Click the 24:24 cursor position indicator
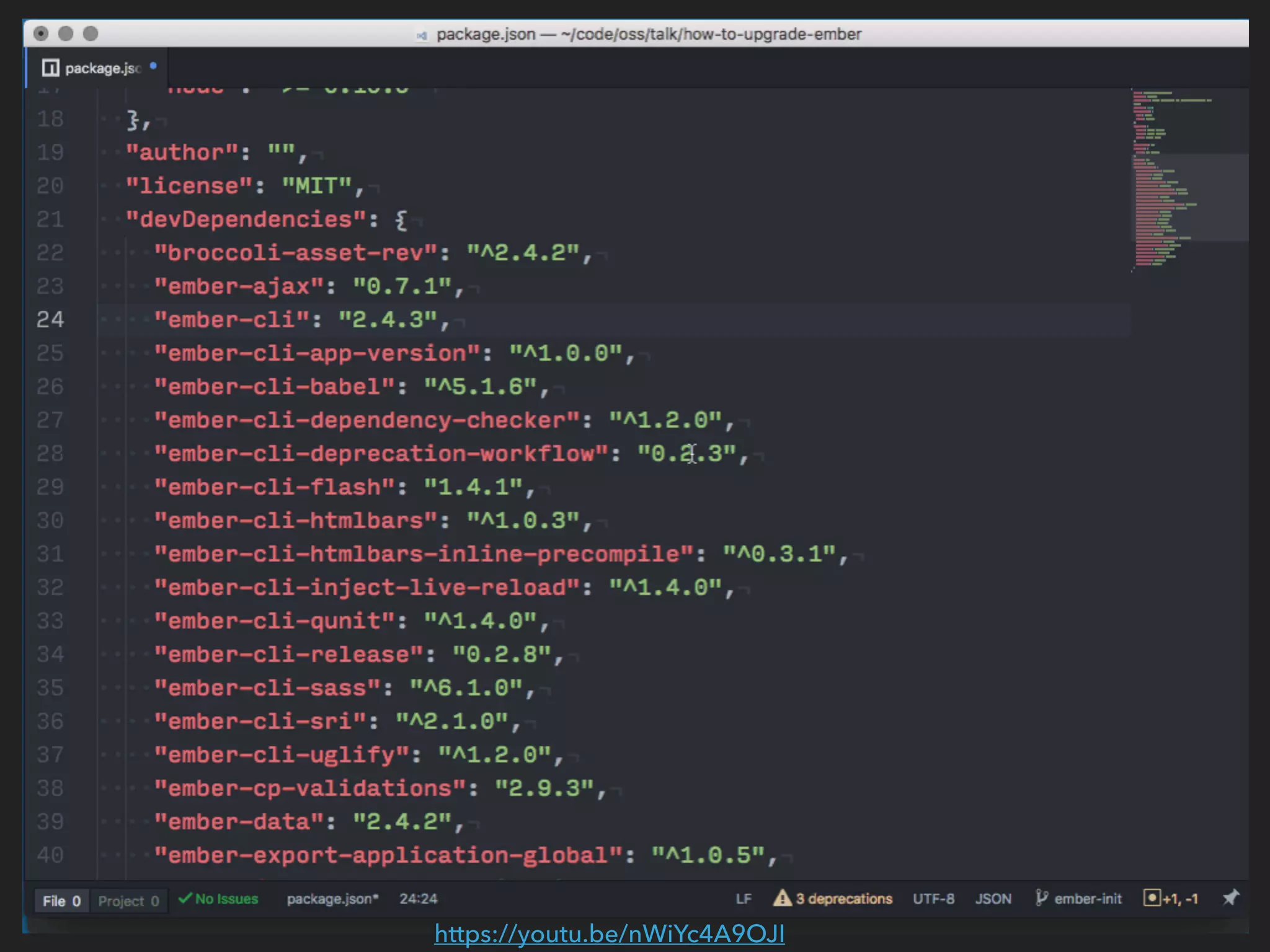Screen dimensions: 1270x952 [419, 899]
